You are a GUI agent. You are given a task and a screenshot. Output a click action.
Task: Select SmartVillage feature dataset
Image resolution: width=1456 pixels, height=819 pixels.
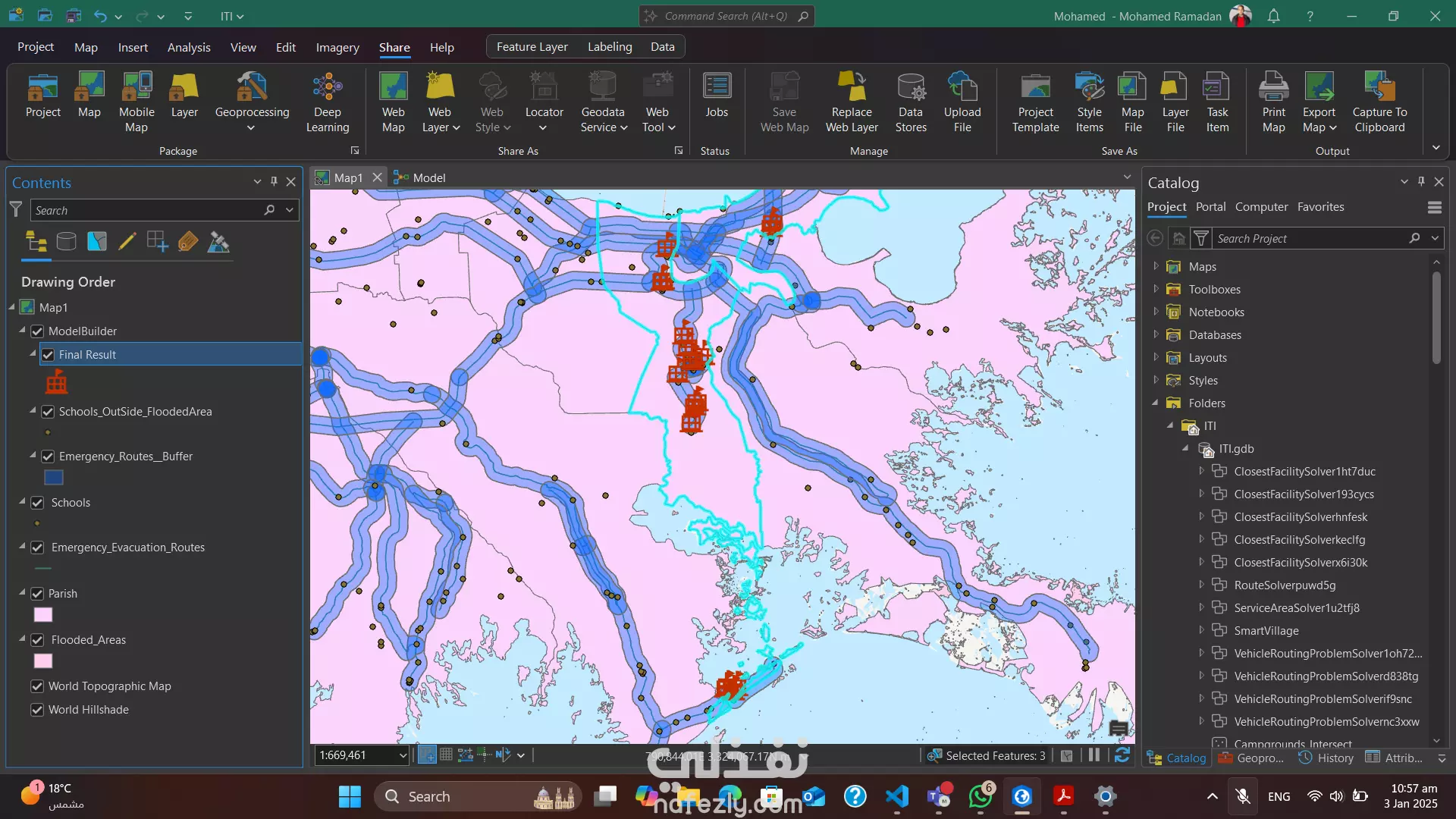[x=1266, y=630]
